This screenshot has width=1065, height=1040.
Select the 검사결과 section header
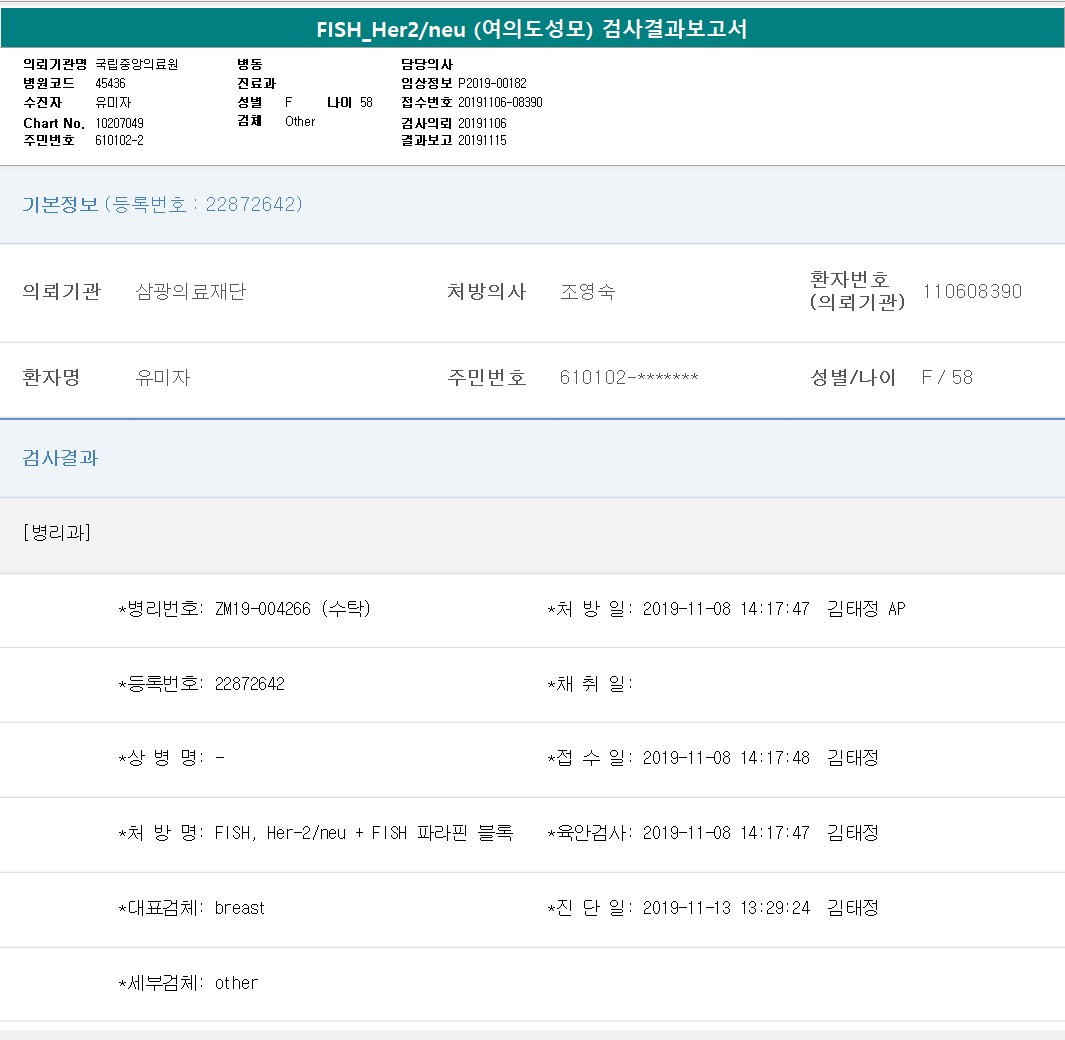[x=60, y=458]
